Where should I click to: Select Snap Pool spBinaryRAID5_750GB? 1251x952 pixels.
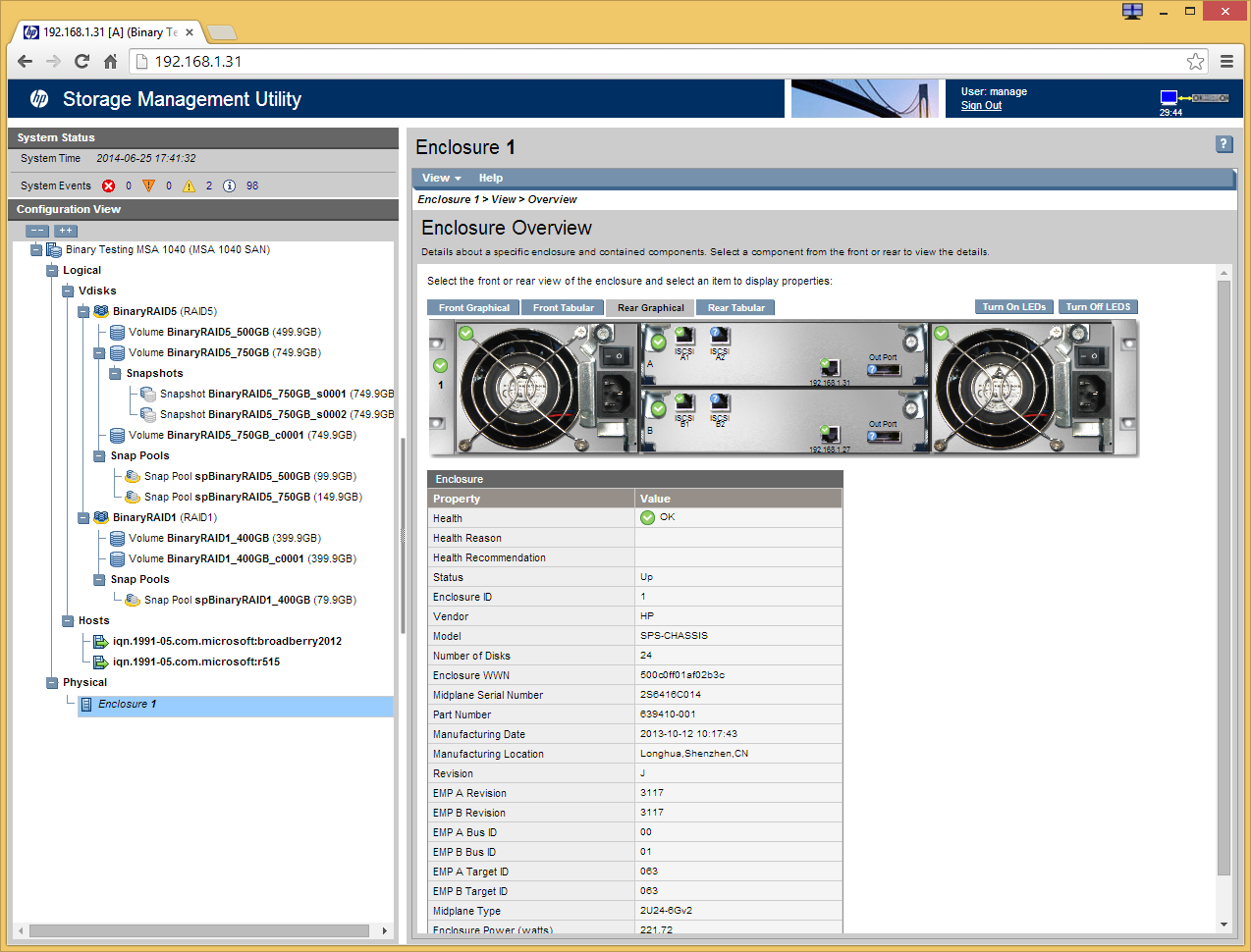point(252,497)
